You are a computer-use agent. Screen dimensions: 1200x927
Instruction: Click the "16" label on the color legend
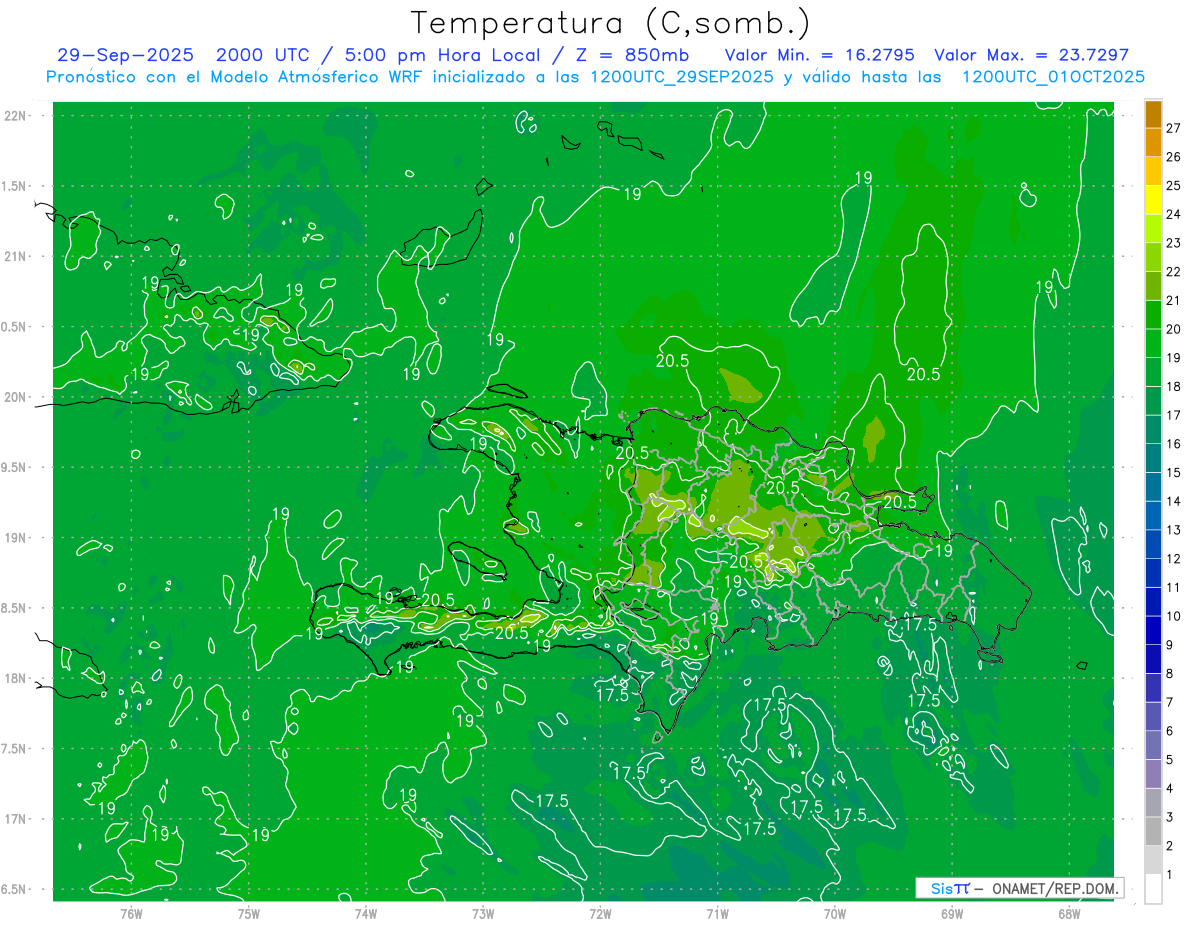tap(1174, 444)
